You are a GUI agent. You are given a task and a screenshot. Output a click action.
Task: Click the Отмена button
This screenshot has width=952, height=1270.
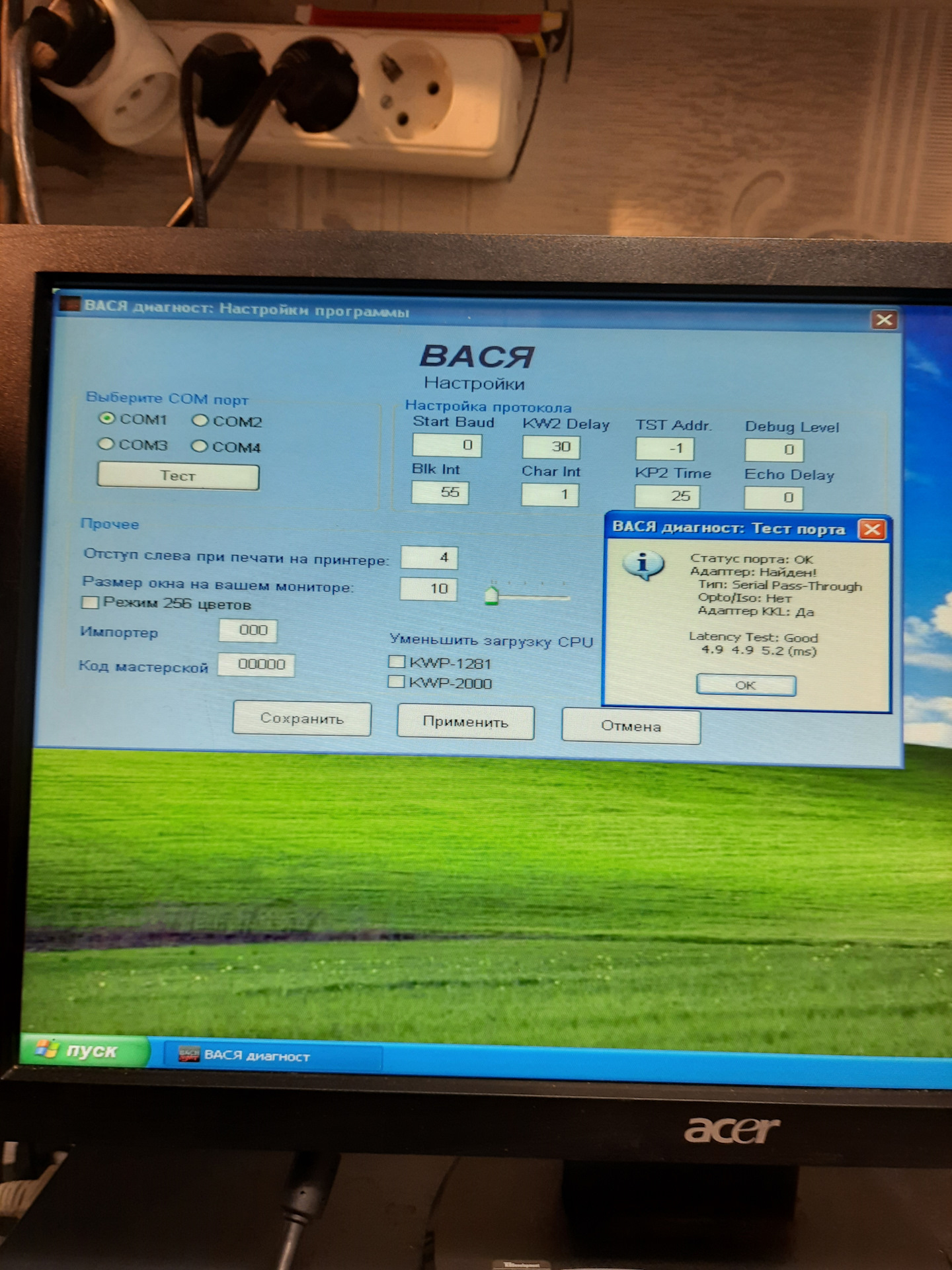(631, 726)
